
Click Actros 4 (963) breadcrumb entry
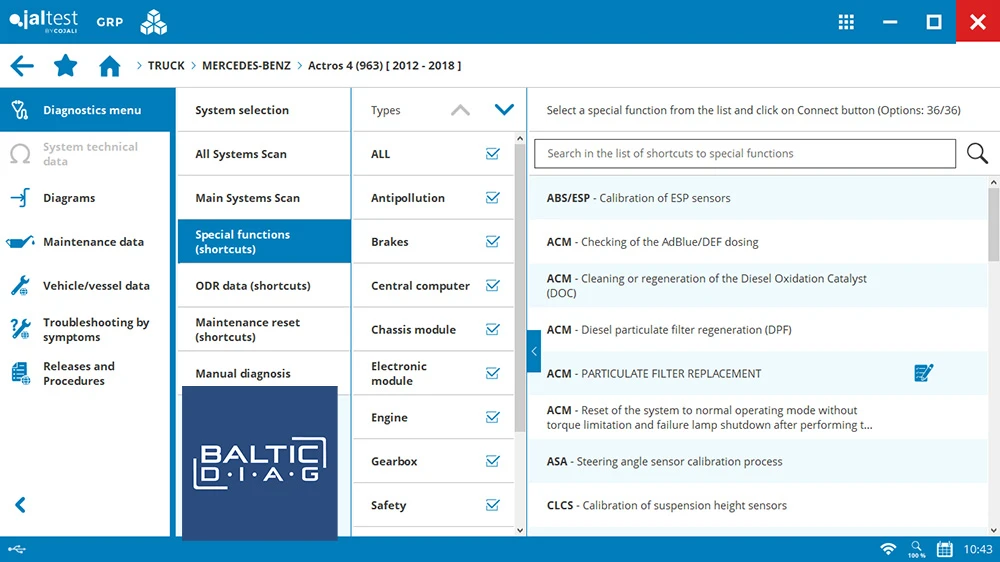click(x=384, y=66)
